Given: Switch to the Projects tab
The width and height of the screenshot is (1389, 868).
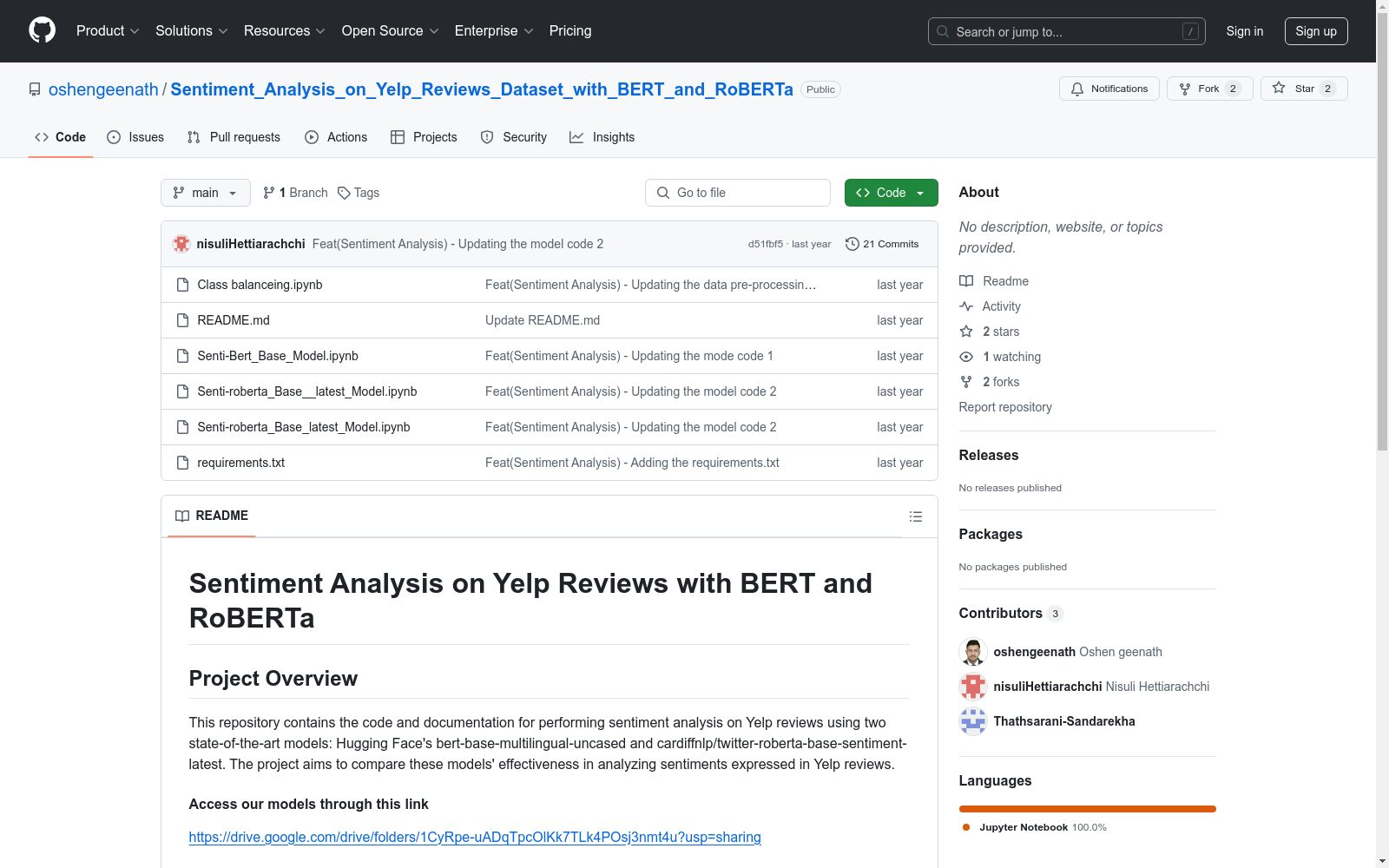Looking at the screenshot, I should (x=424, y=137).
